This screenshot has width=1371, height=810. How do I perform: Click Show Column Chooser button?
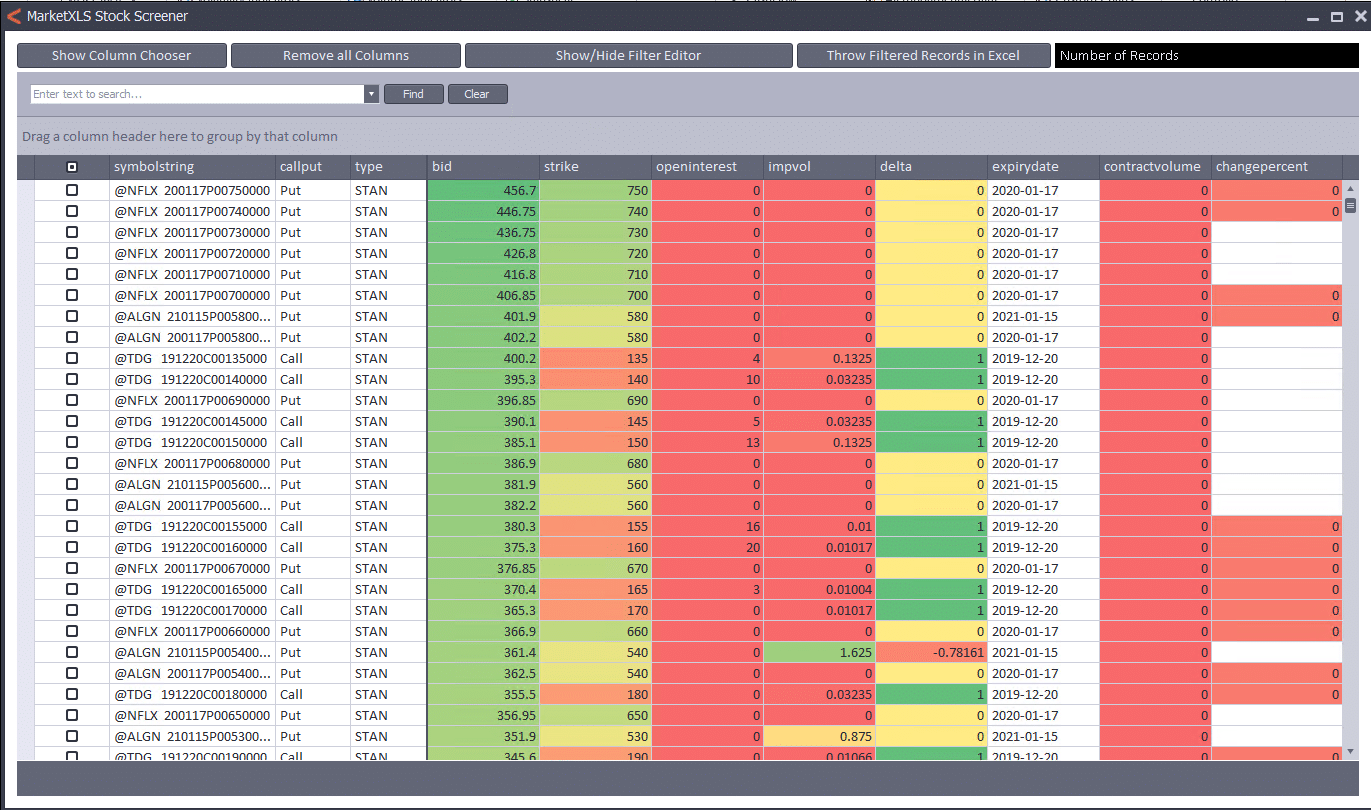(122, 56)
